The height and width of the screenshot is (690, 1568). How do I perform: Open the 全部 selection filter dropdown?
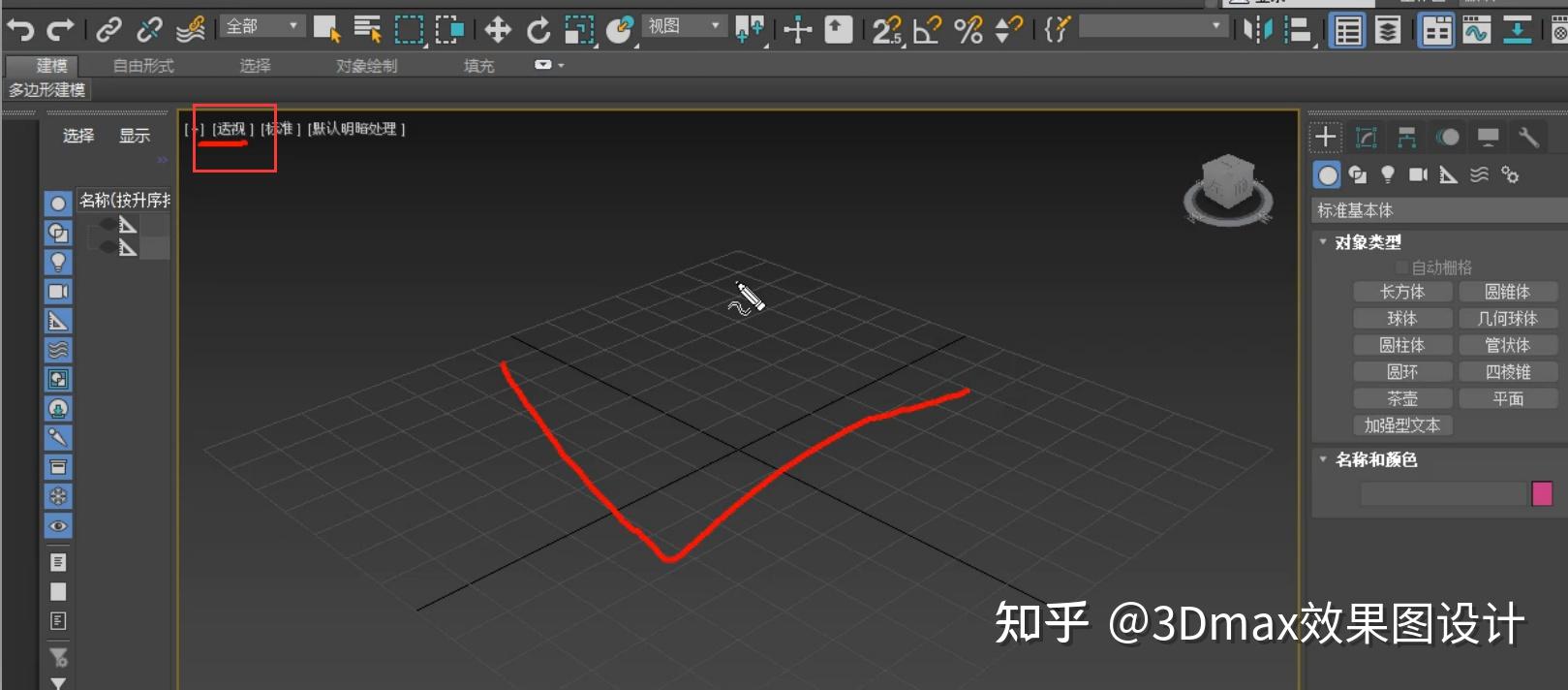(262, 26)
